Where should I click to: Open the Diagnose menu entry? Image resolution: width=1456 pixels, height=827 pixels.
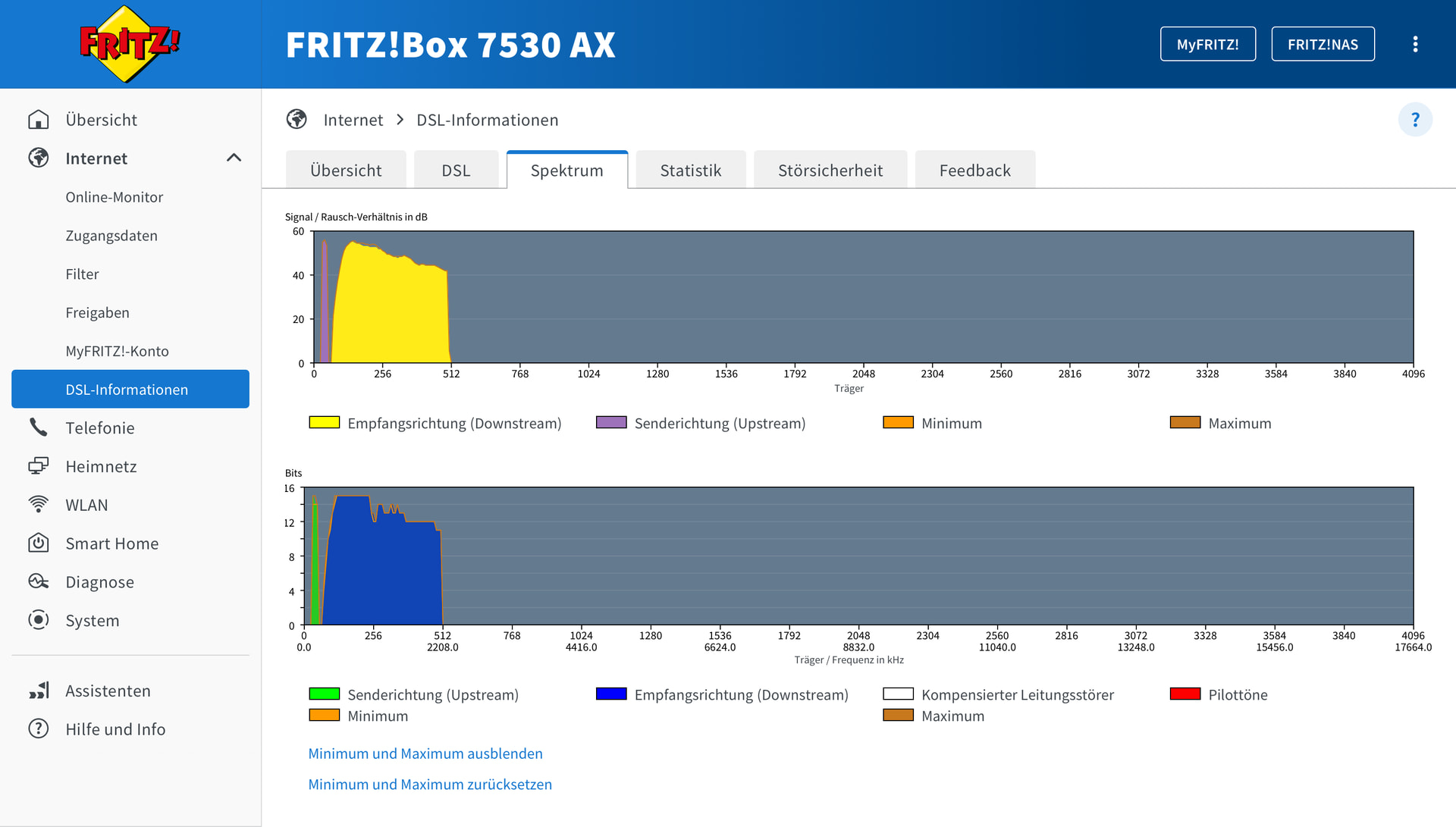(x=130, y=581)
